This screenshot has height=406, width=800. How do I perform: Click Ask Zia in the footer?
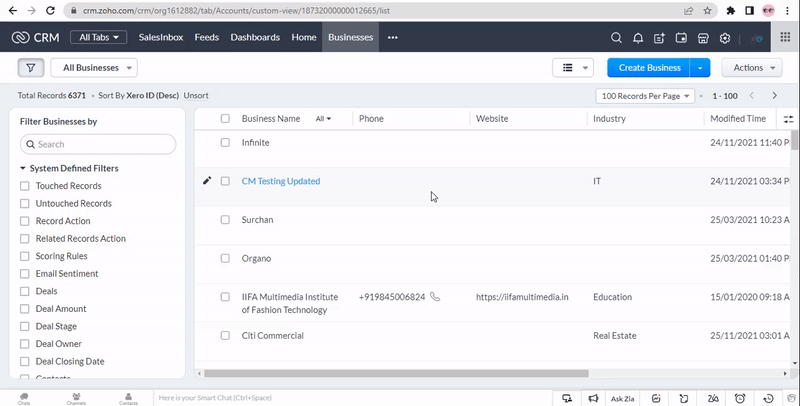click(622, 399)
